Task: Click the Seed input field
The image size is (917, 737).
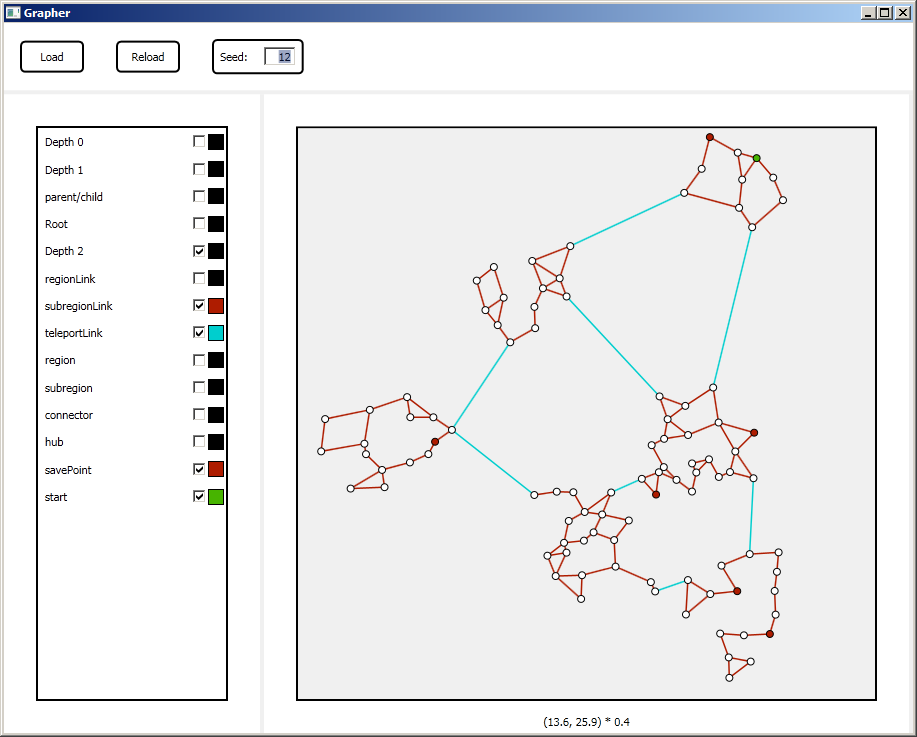Action: point(279,57)
